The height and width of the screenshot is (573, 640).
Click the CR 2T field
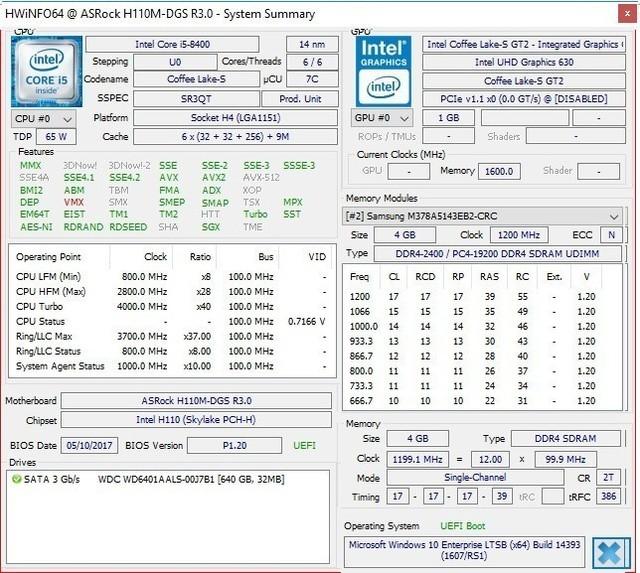(609, 478)
